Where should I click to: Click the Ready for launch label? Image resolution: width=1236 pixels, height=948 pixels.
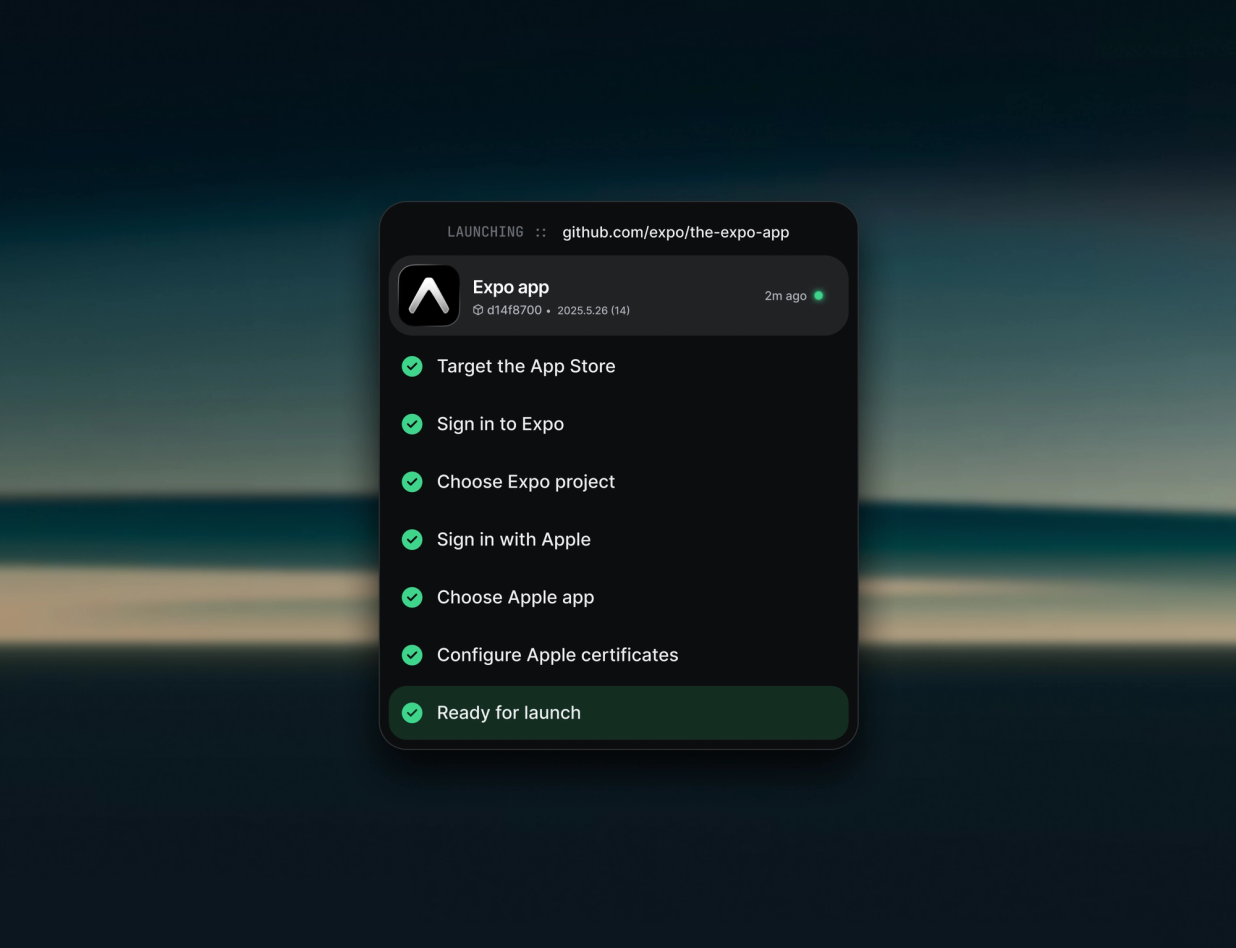point(509,713)
